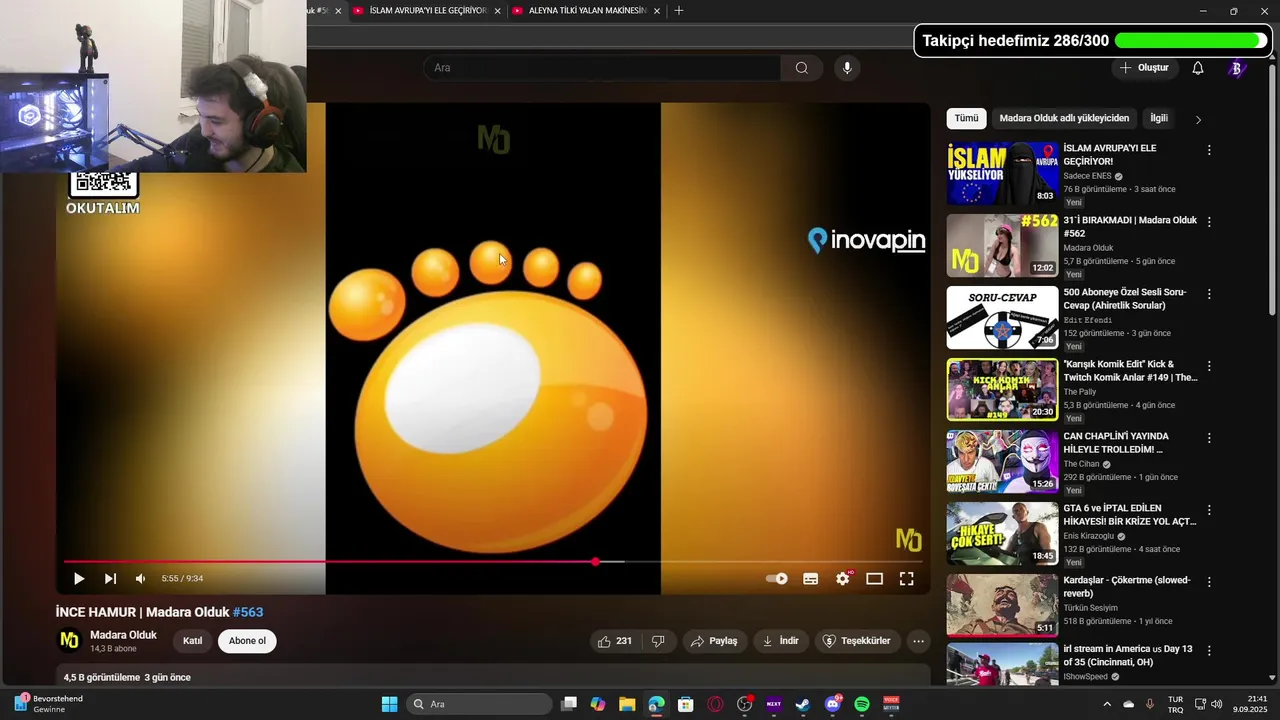Viewport: 1280px width, 720px height.
Task: Click the Oluştur create button
Action: 1145,68
